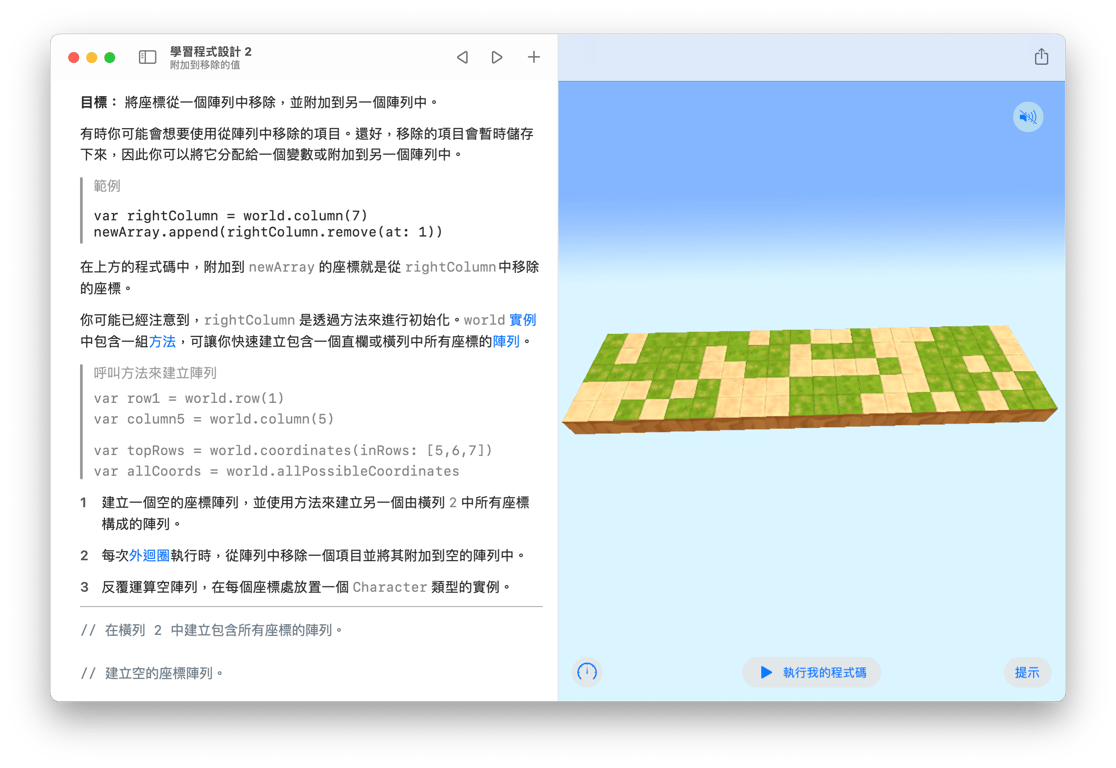
Task: Open the 外迴圈 glossary link
Action: [149, 555]
